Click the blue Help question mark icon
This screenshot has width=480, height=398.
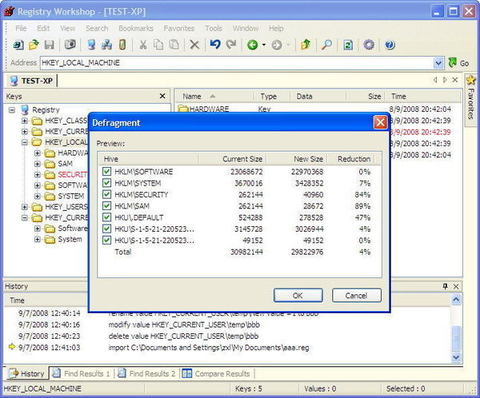(390, 44)
